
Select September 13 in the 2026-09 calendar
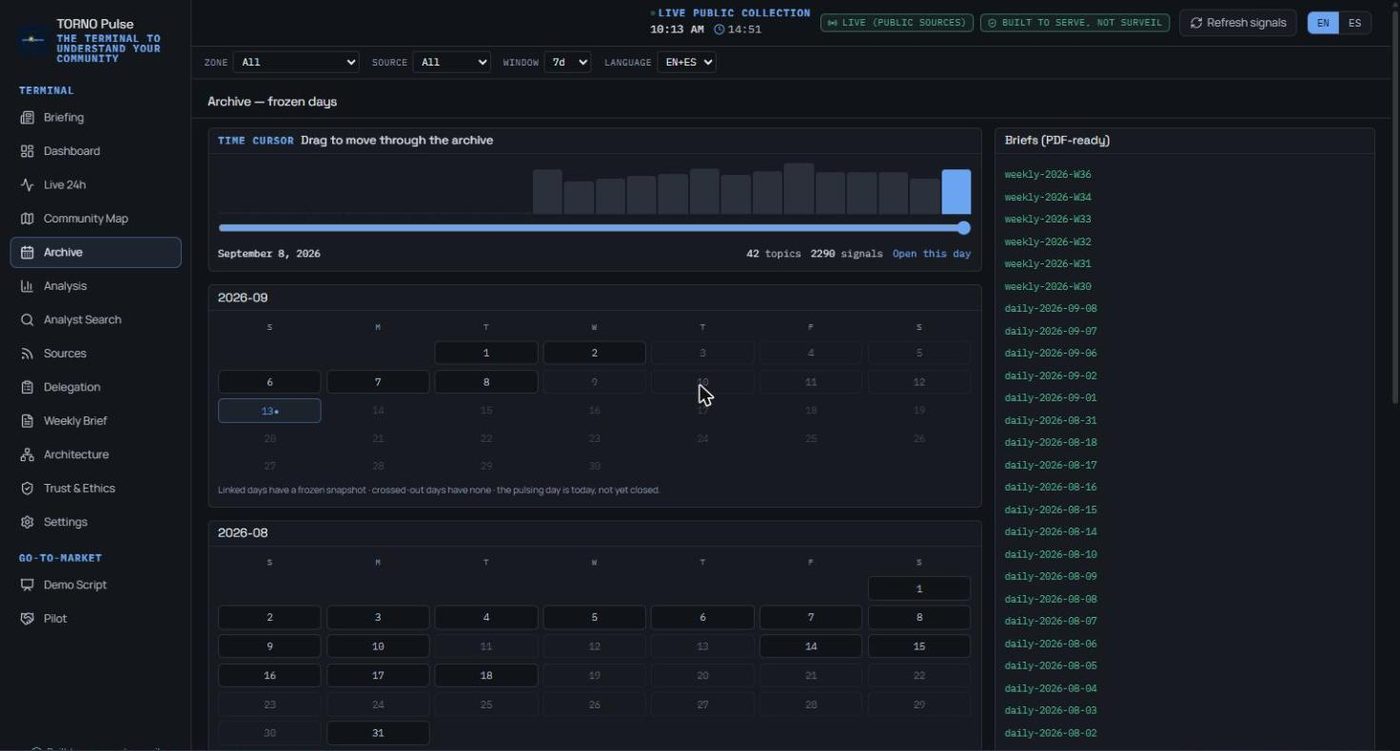click(270, 411)
